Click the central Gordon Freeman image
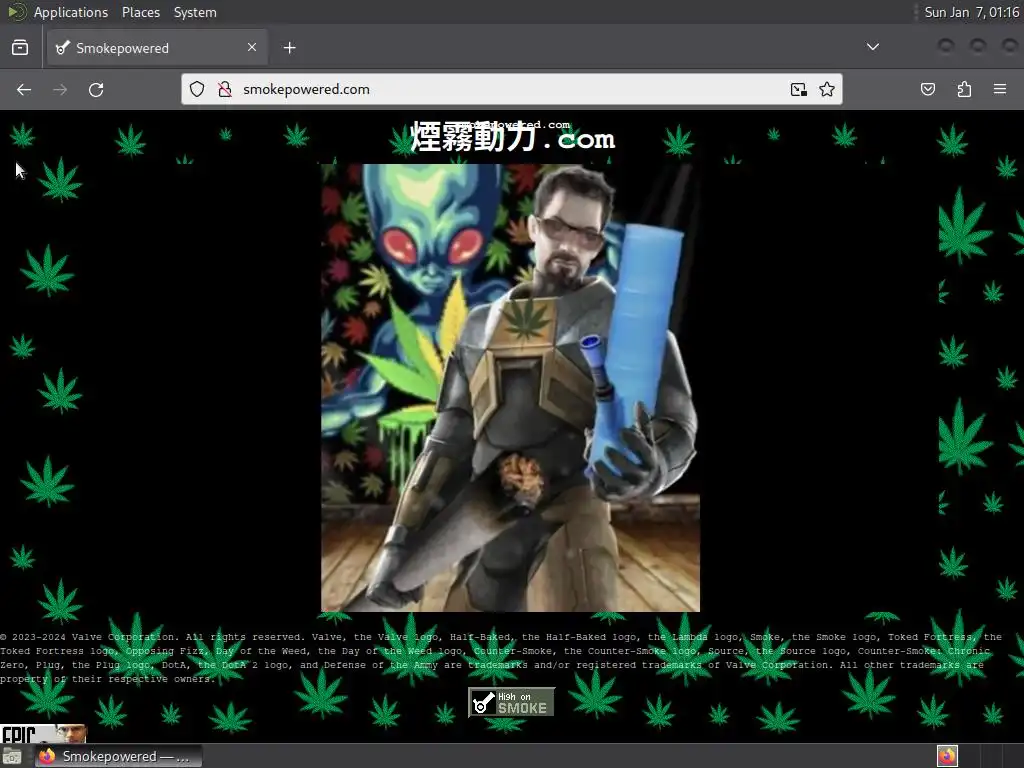This screenshot has width=1024, height=768. coord(510,388)
